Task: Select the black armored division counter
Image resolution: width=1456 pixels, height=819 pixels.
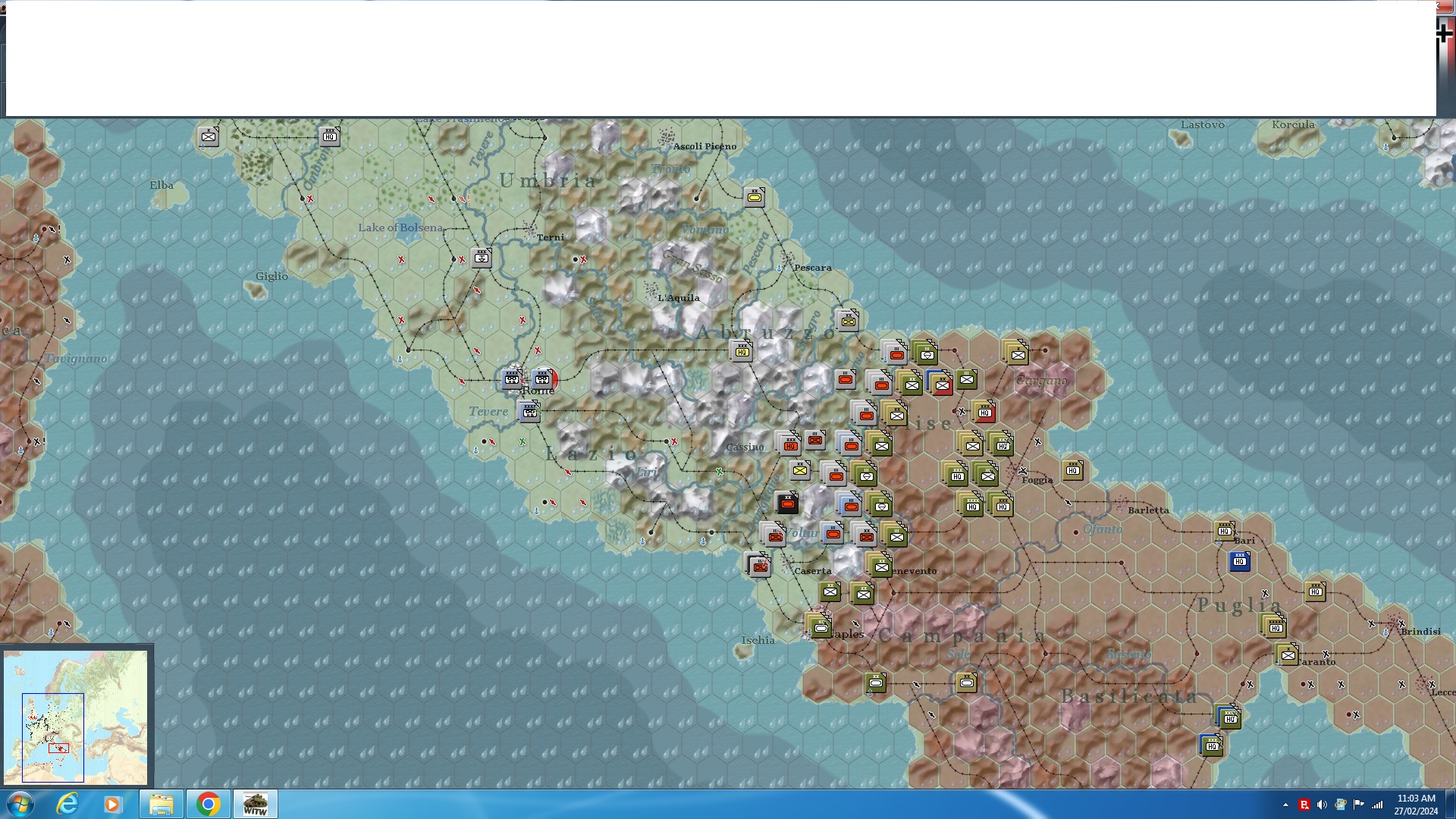Action: [787, 503]
